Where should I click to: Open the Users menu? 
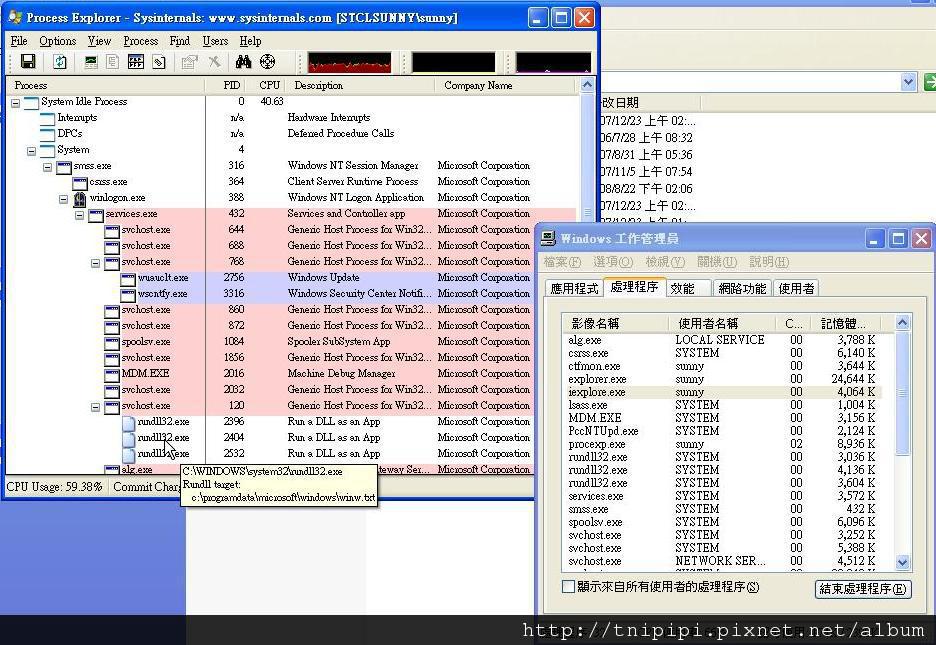(x=215, y=41)
